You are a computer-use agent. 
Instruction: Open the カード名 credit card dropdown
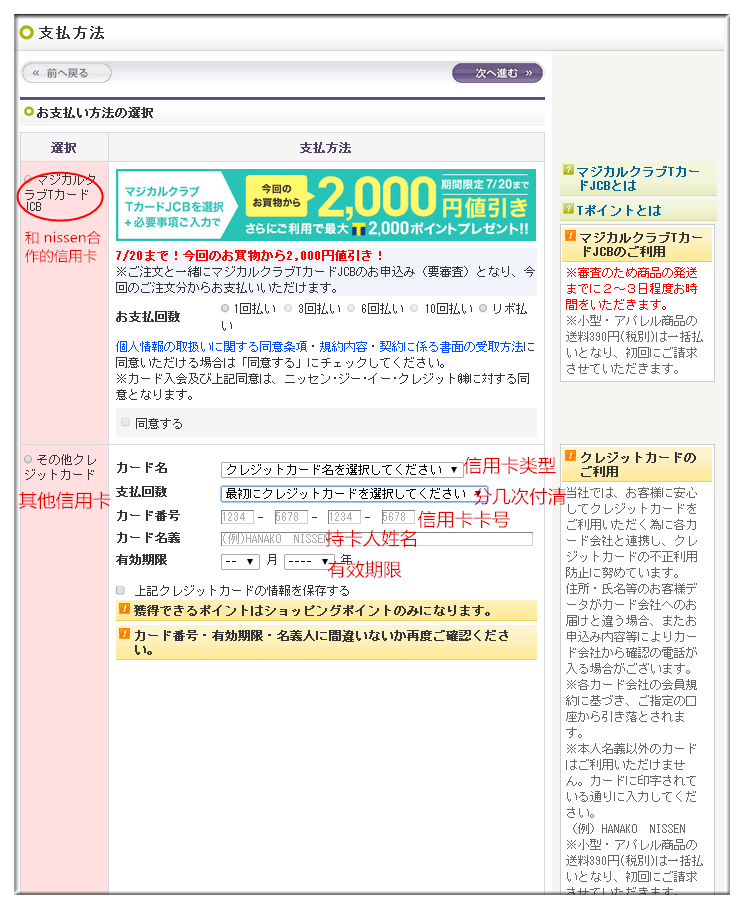[341, 469]
